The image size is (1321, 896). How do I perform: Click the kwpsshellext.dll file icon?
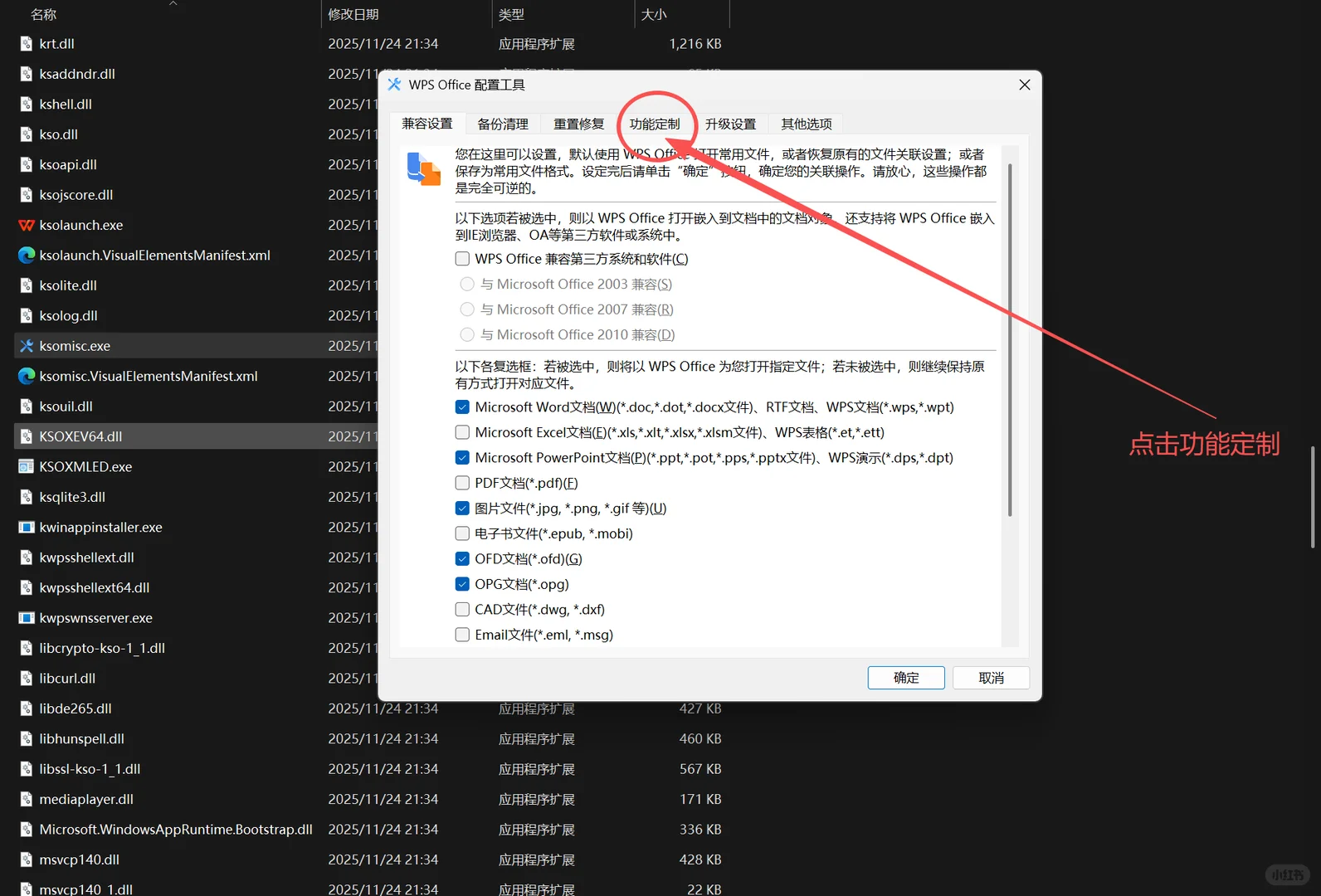[x=27, y=558]
